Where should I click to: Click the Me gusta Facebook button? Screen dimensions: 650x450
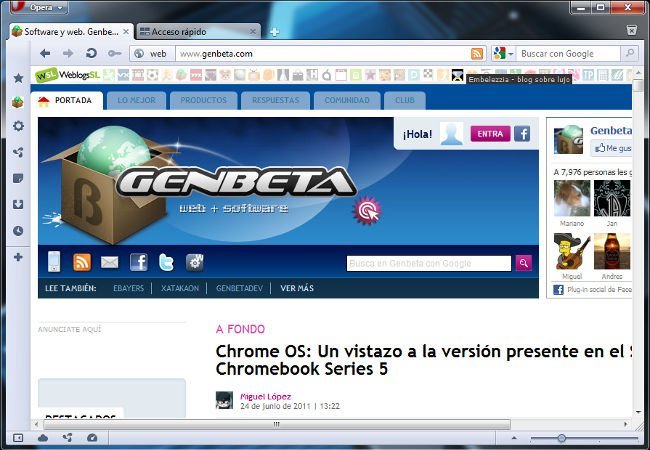coord(611,148)
